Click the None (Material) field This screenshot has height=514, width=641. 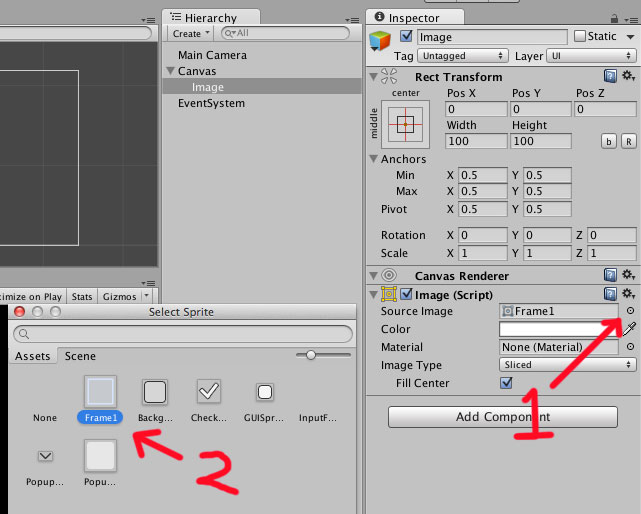tap(559, 347)
